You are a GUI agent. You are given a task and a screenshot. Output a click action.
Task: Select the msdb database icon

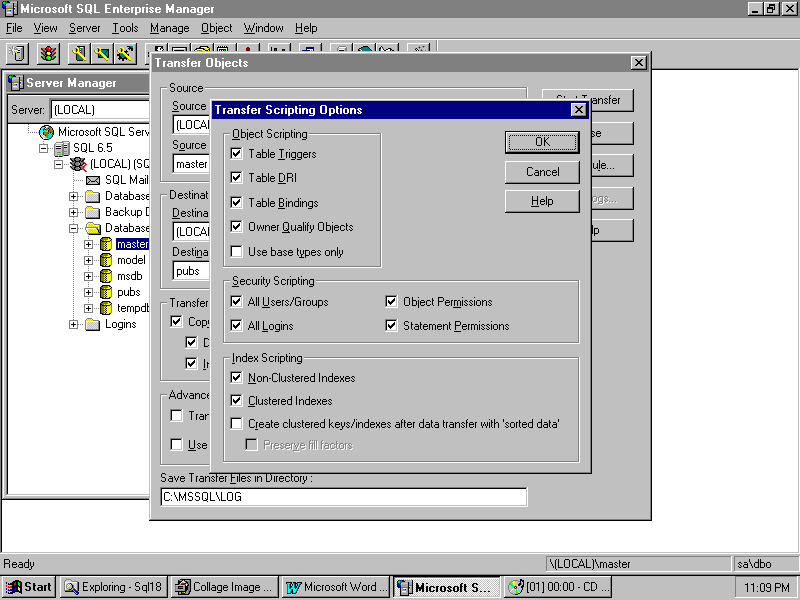click(106, 276)
